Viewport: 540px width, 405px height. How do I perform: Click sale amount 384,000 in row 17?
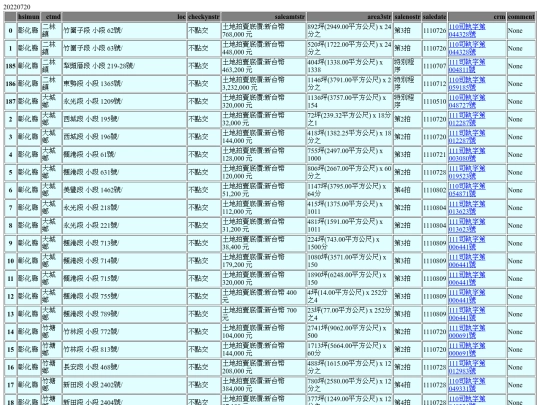coord(263,385)
